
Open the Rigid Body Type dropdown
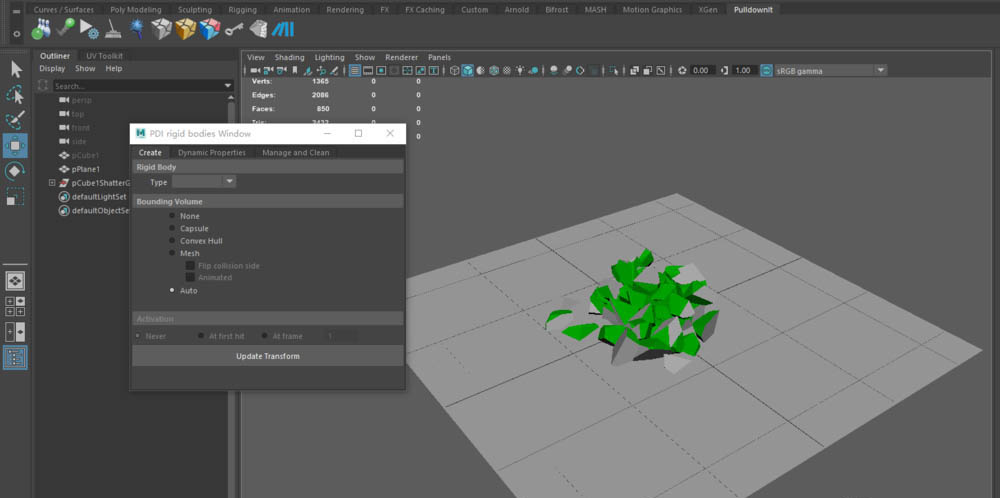point(204,182)
